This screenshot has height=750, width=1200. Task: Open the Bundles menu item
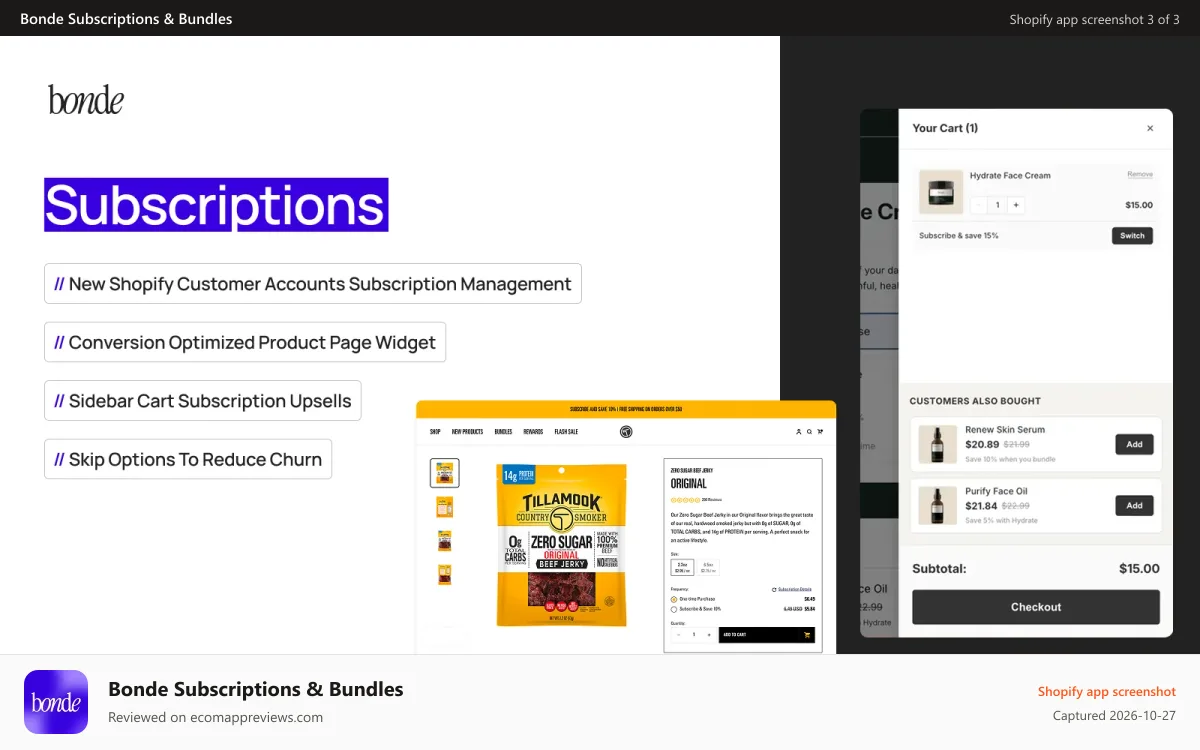pyautogui.click(x=503, y=432)
